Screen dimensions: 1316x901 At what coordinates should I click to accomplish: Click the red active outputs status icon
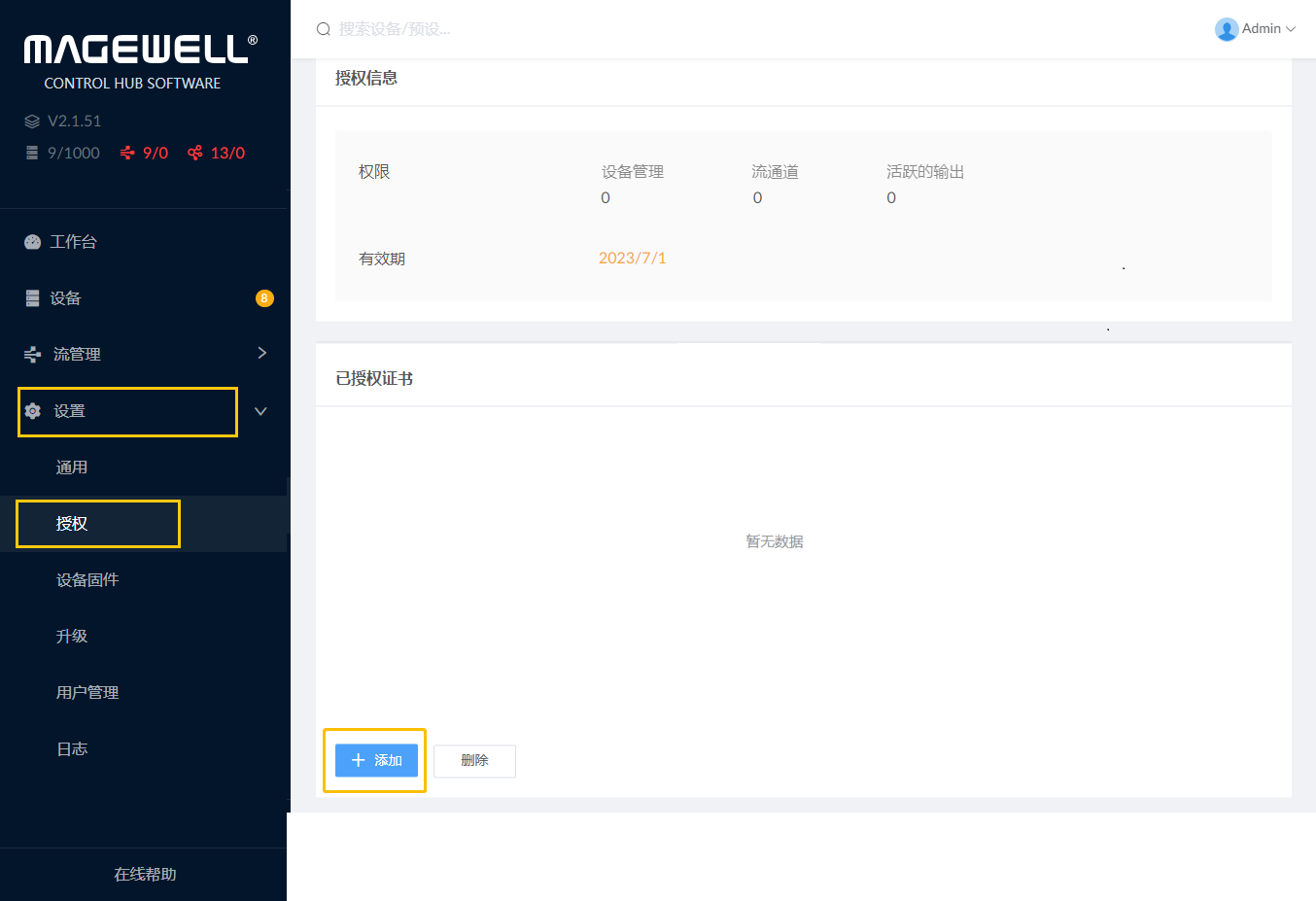[x=195, y=154]
